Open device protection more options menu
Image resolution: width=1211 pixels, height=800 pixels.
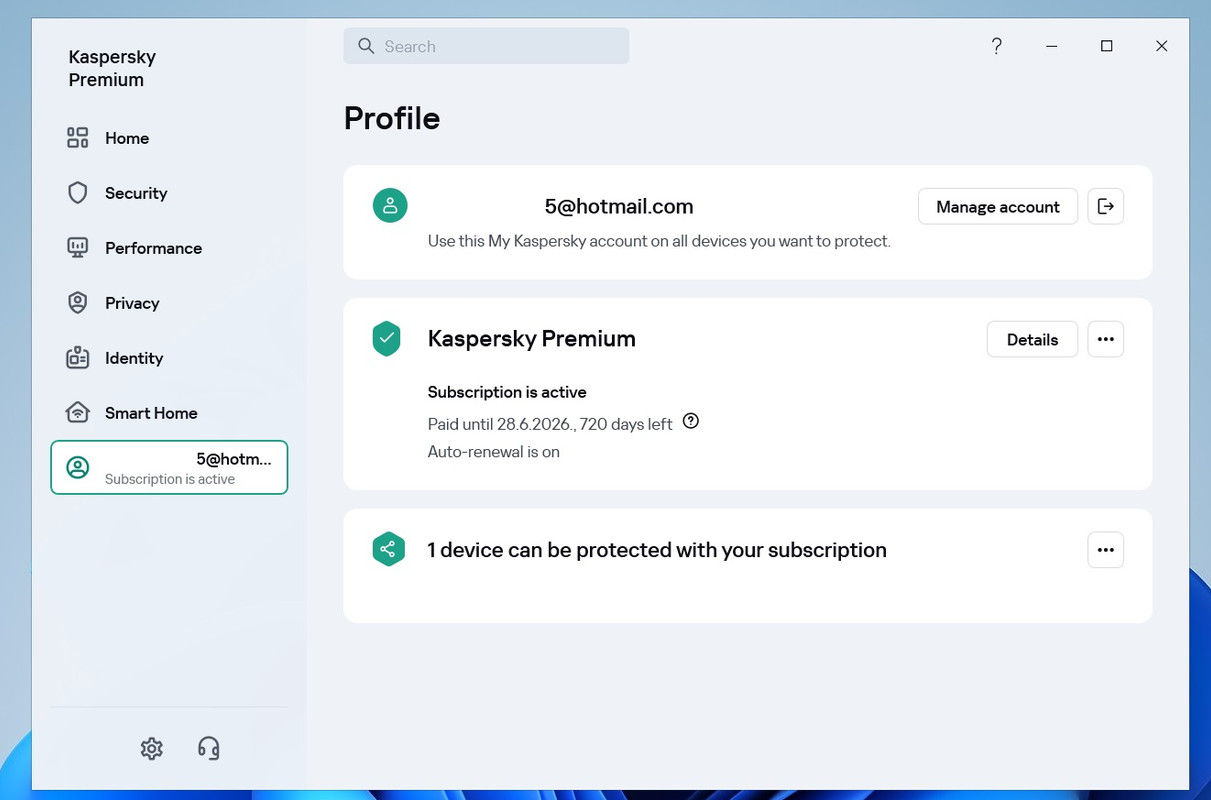point(1105,550)
